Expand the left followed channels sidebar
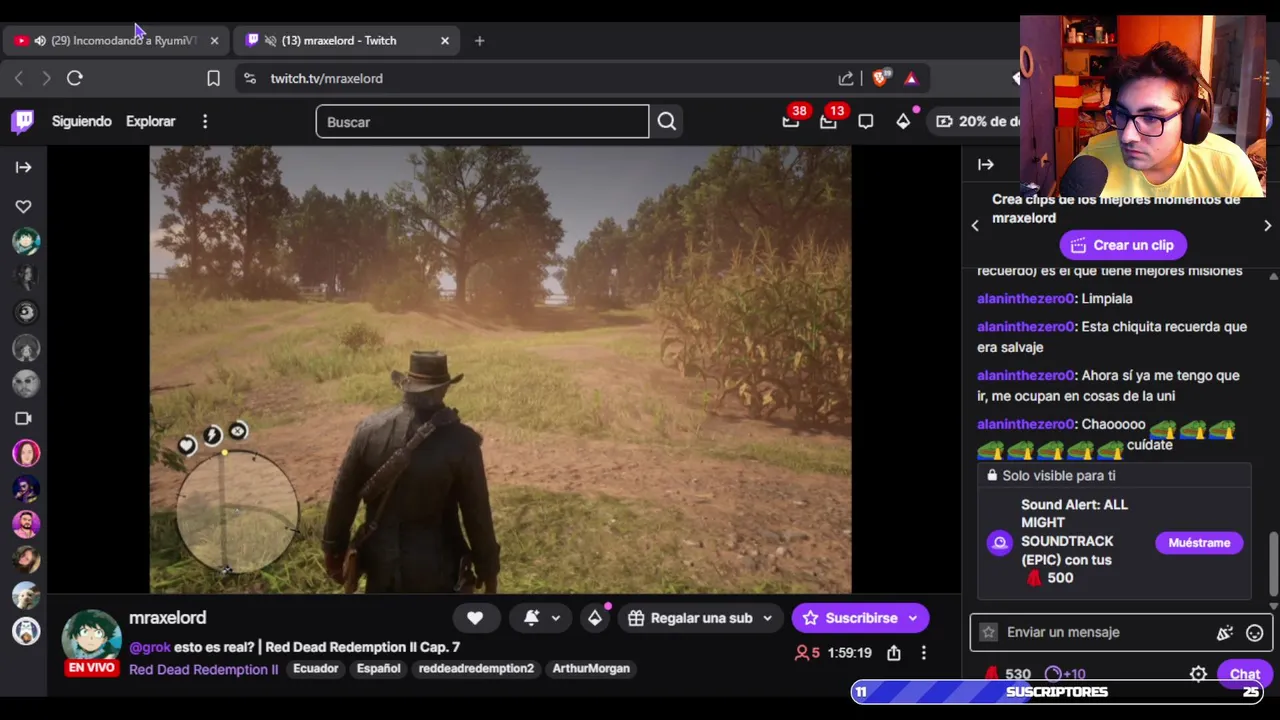Viewport: 1280px width, 720px height. 24,167
